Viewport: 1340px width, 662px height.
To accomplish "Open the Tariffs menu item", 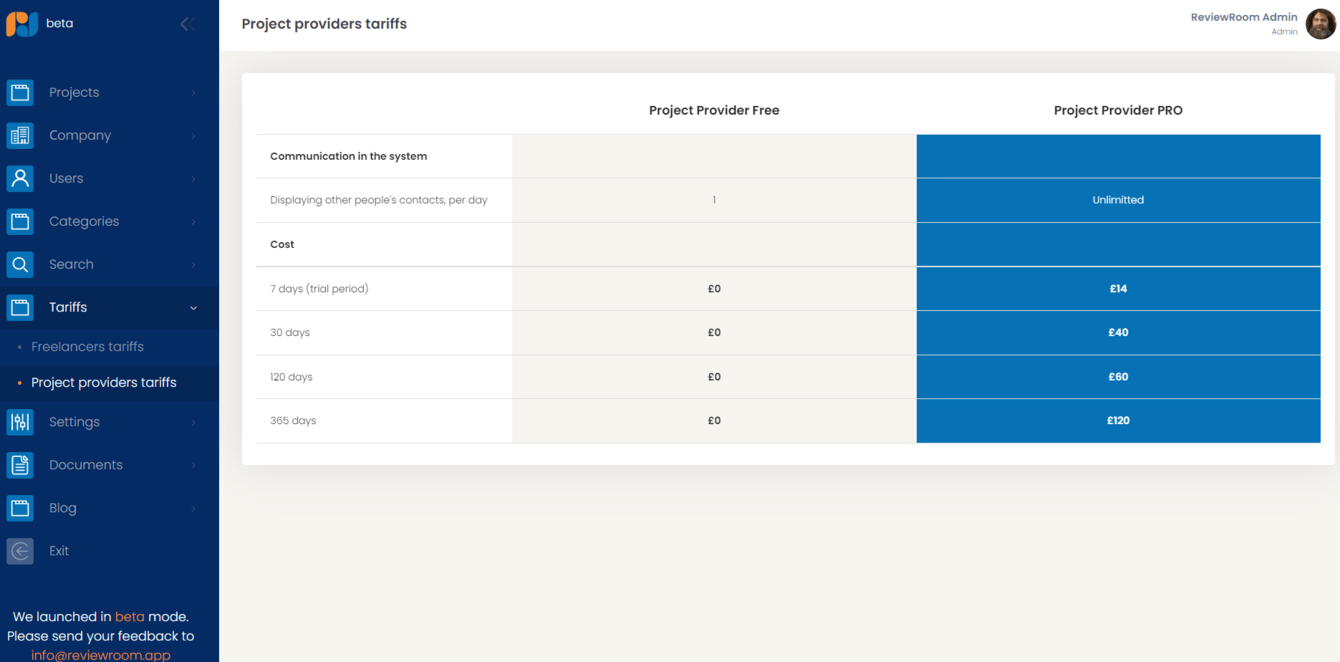I will (68, 307).
